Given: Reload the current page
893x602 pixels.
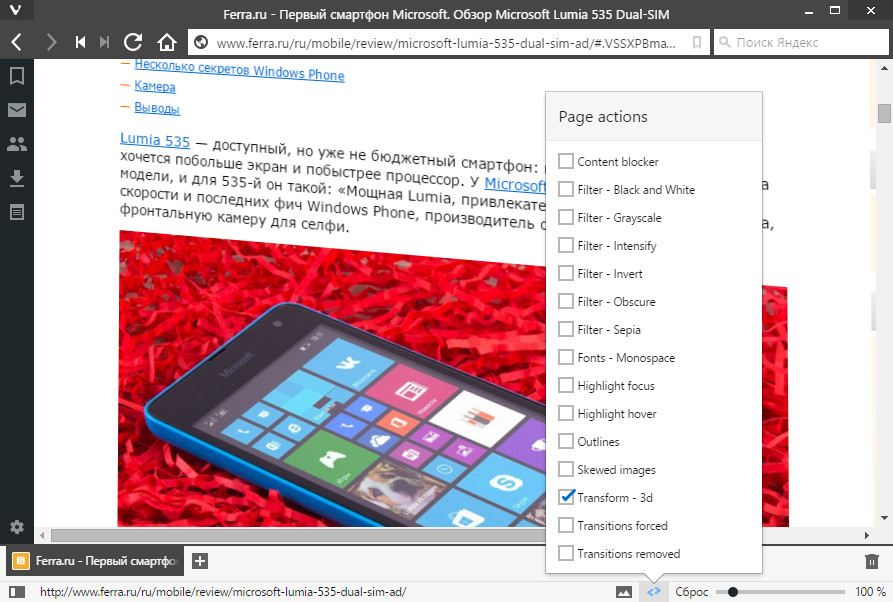Looking at the screenshot, I should (133, 42).
